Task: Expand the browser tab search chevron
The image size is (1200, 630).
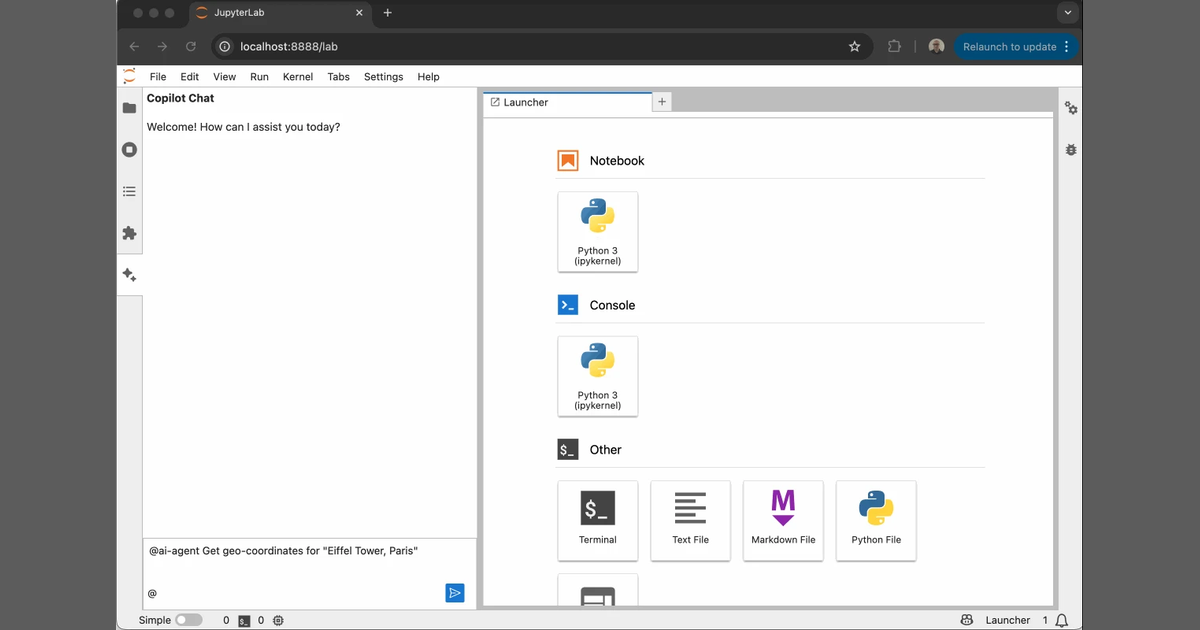Action: click(1068, 13)
